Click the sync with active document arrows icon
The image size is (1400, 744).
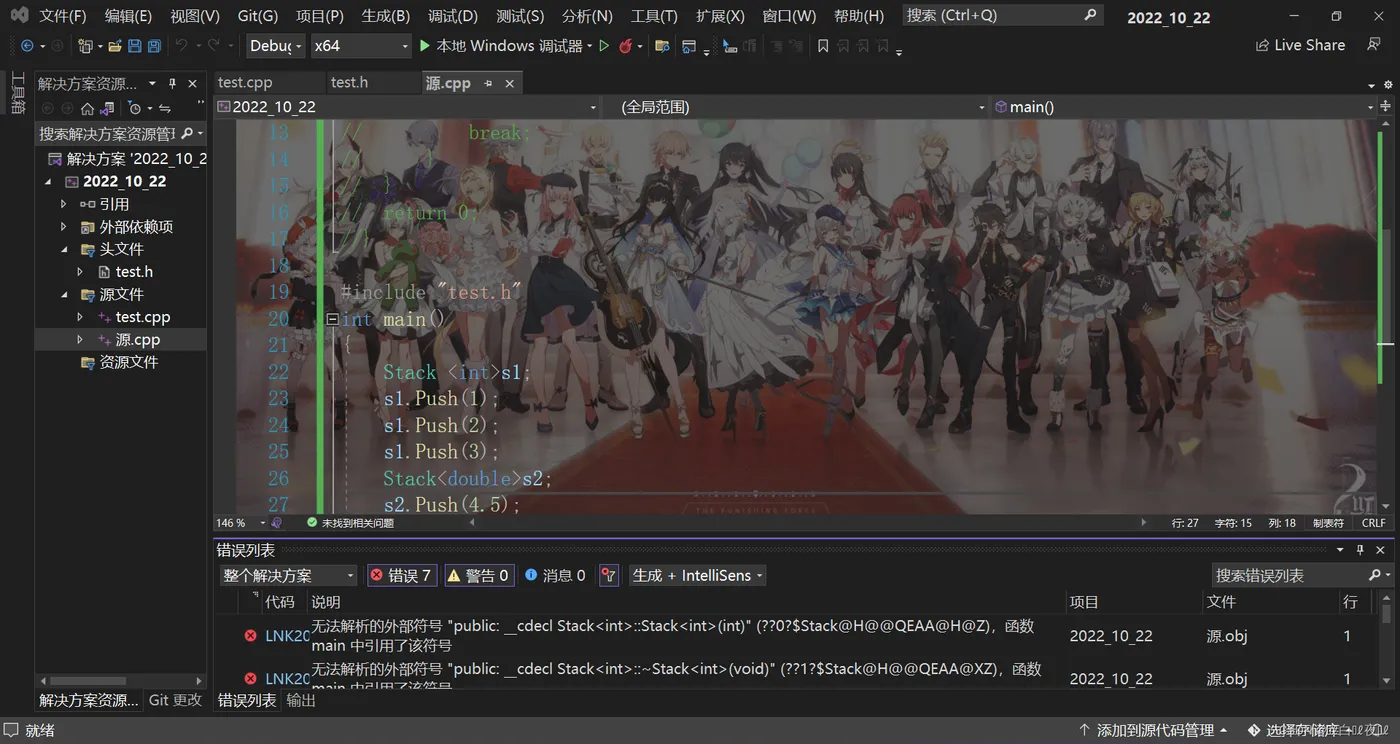tap(165, 108)
